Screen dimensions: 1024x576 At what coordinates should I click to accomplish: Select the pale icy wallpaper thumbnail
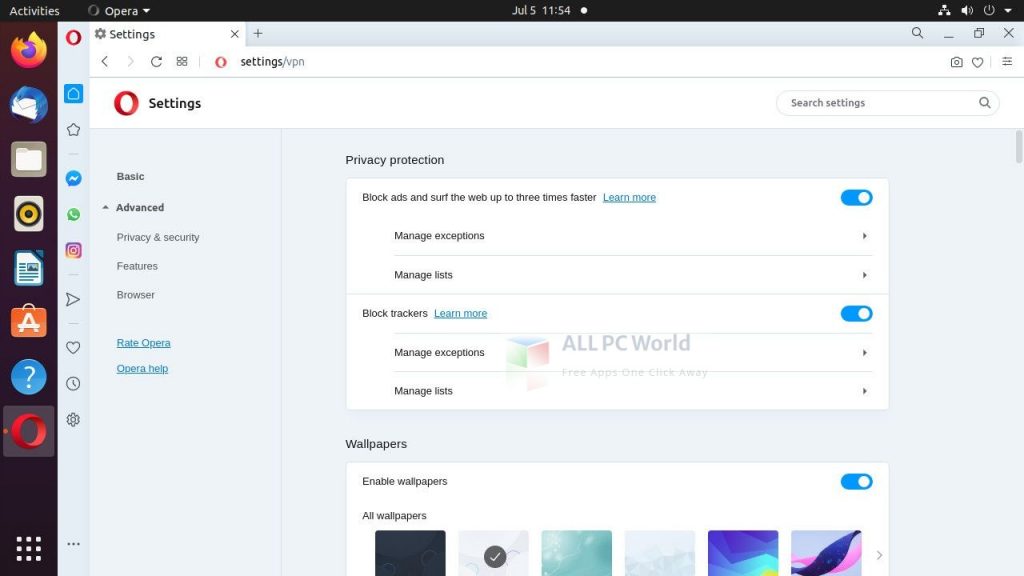point(660,553)
